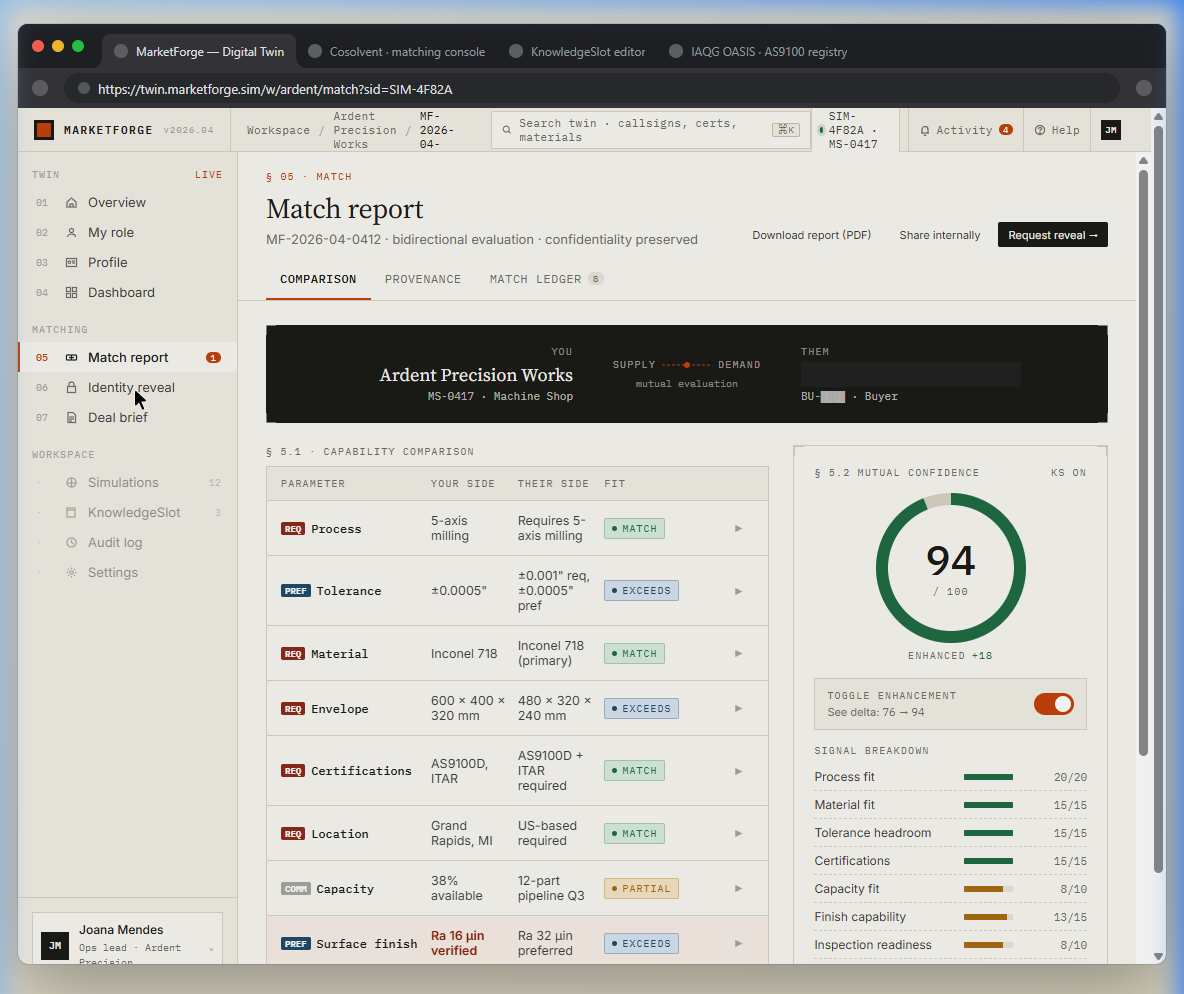Switch to KnowledgeSlot editor browser tab
1184x994 pixels.
pyautogui.click(x=578, y=51)
